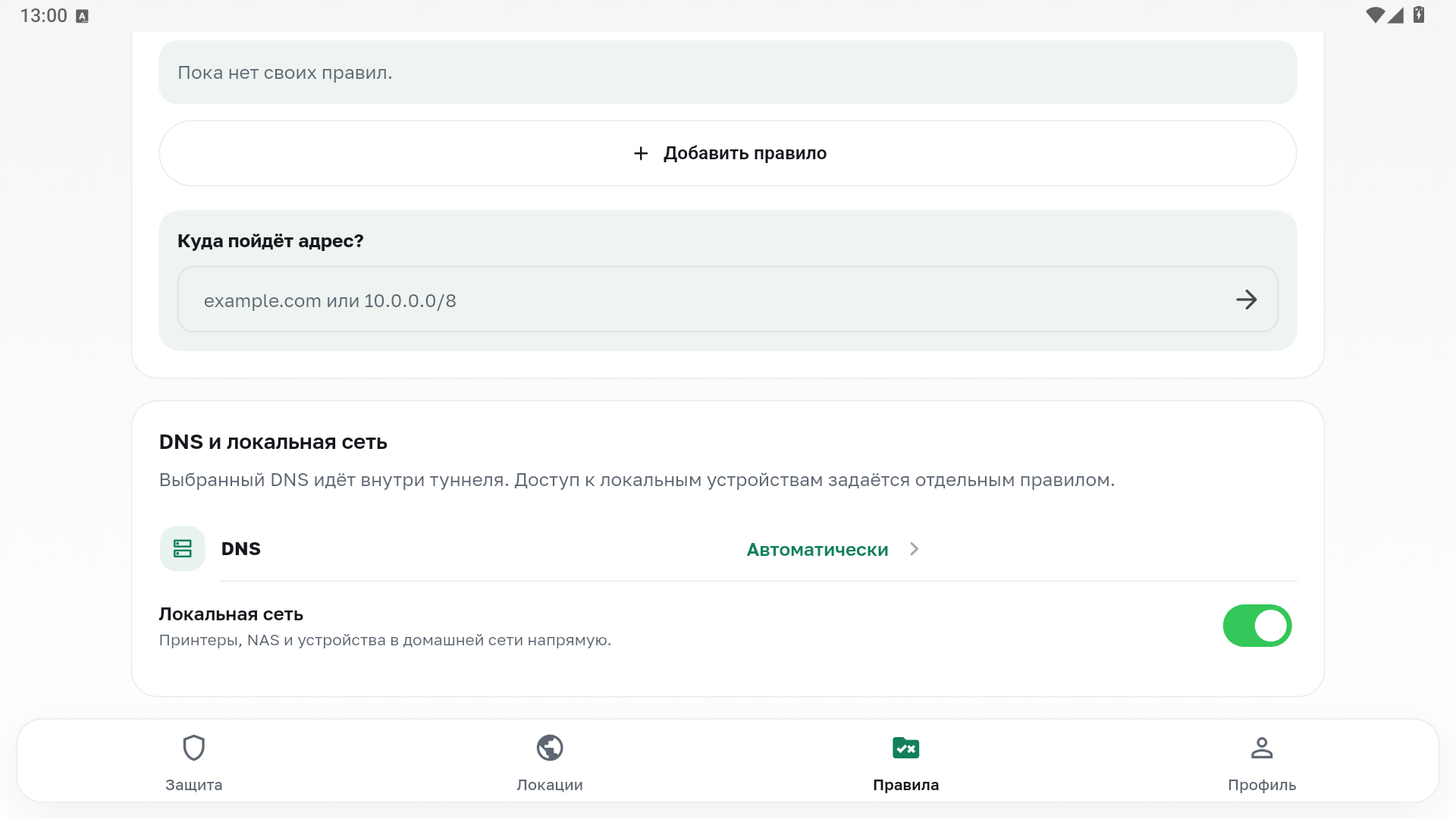Tap the battery status icon
1456x819 pixels.
[x=1419, y=15]
